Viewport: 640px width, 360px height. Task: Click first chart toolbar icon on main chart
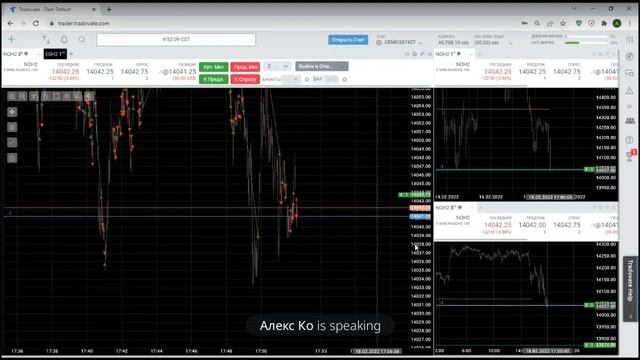point(12,96)
